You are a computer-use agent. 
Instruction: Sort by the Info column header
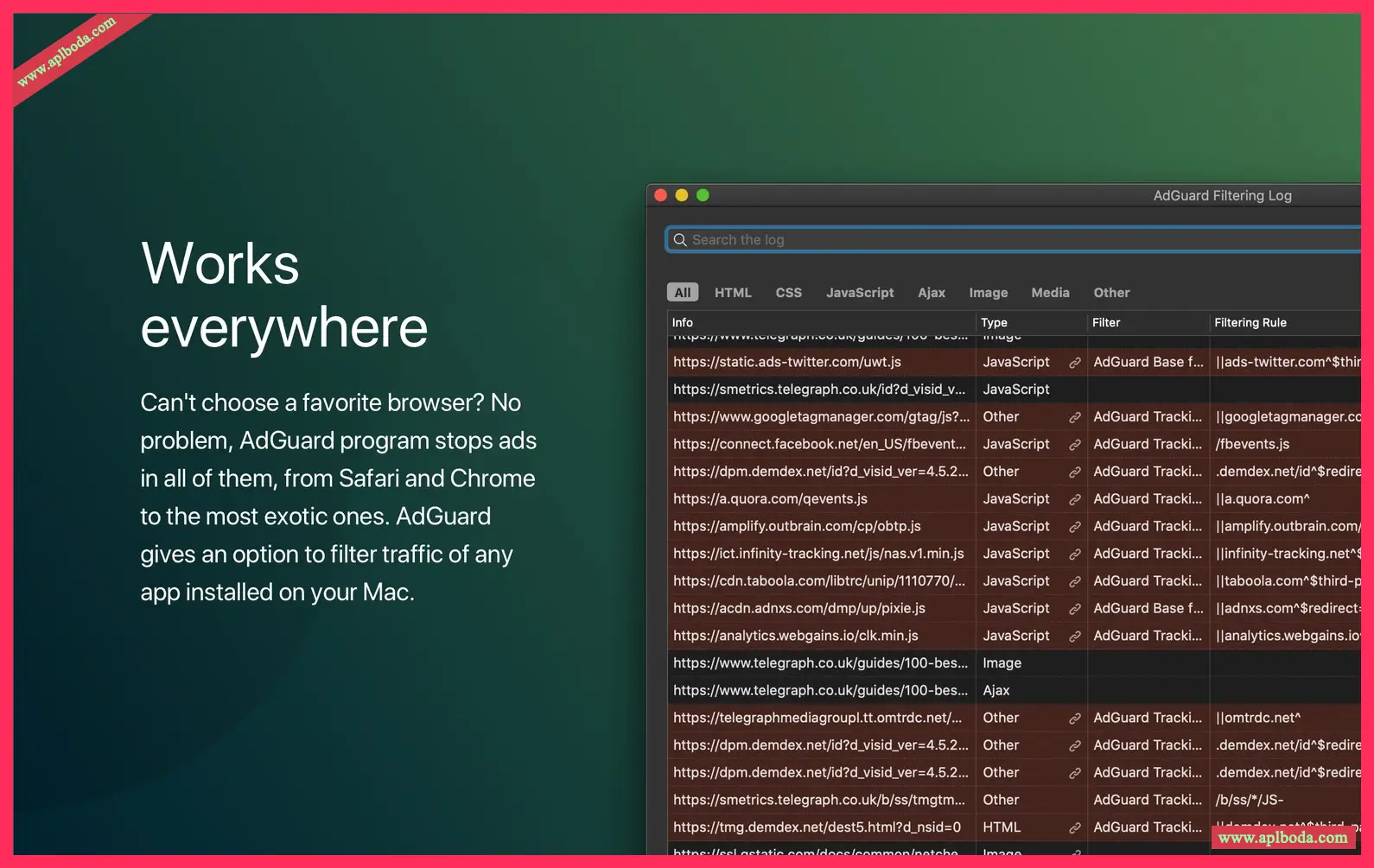683,323
